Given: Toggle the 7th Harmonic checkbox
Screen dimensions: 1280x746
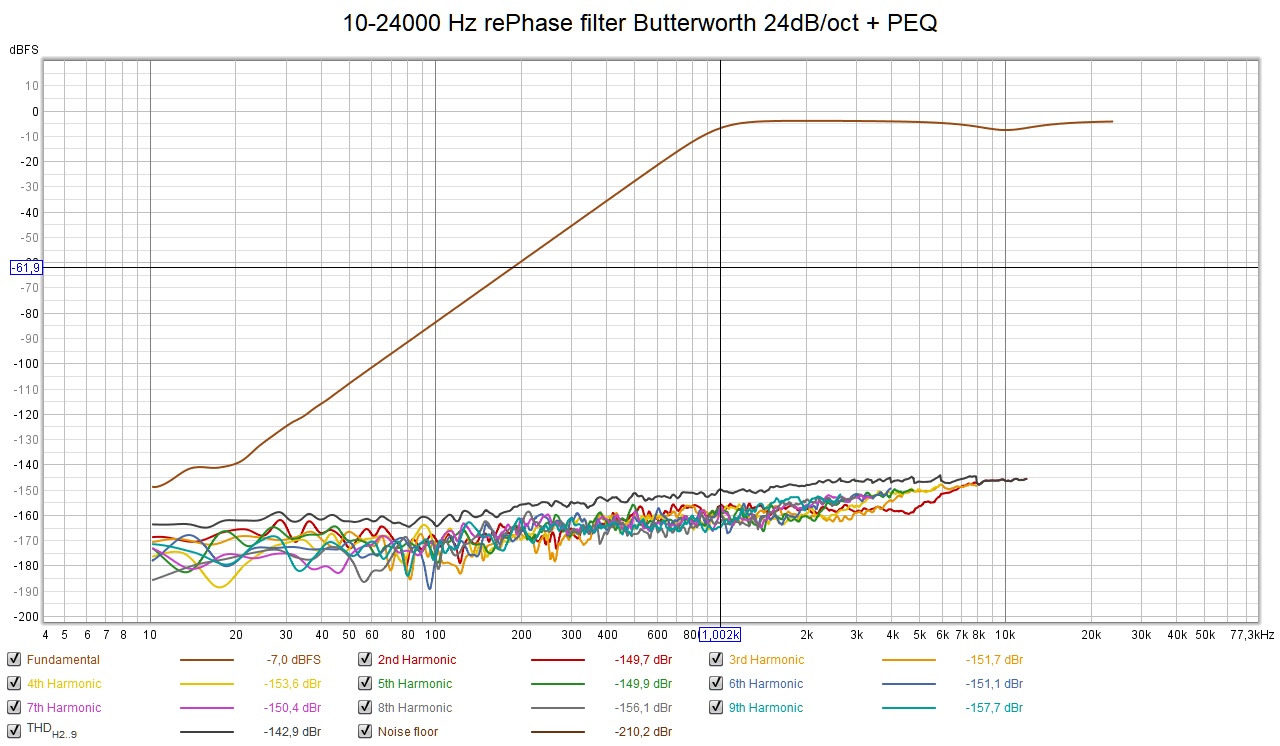Looking at the screenshot, I should pyautogui.click(x=14, y=708).
